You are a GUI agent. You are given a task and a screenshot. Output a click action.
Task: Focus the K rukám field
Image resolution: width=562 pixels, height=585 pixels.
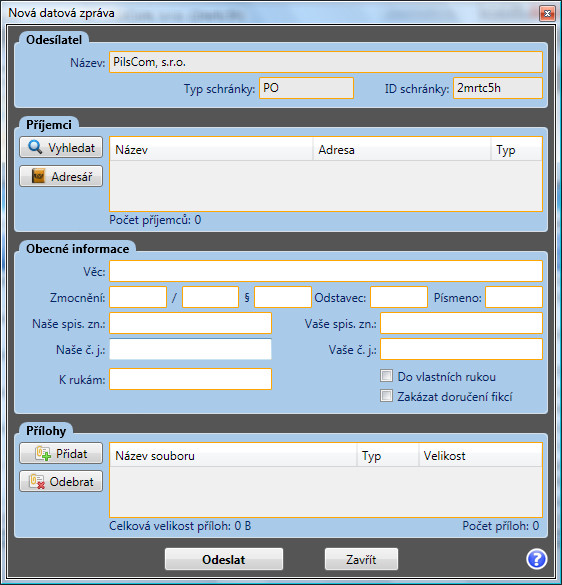[x=190, y=379]
